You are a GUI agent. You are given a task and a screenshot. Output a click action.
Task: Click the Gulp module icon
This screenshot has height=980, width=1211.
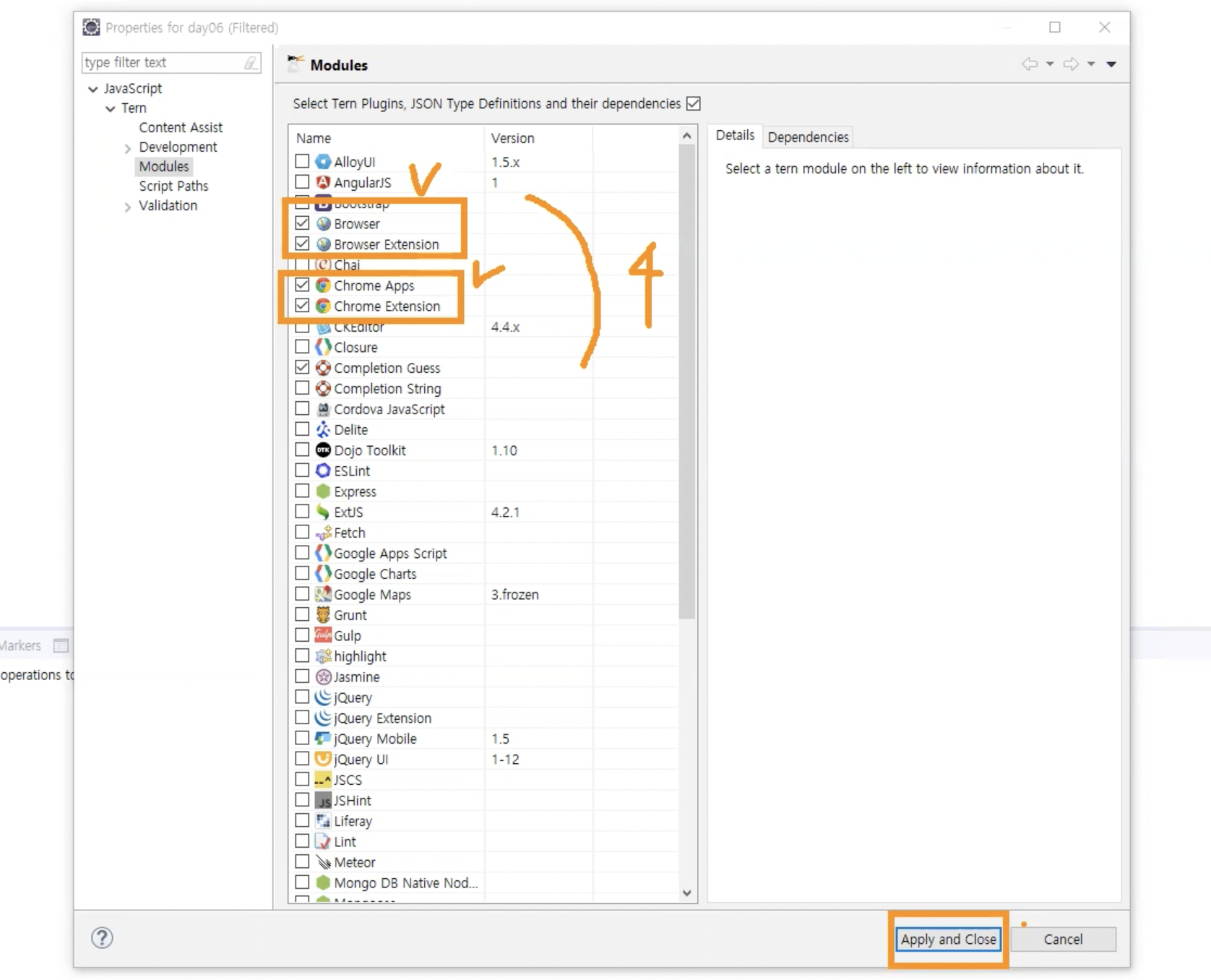pos(323,635)
